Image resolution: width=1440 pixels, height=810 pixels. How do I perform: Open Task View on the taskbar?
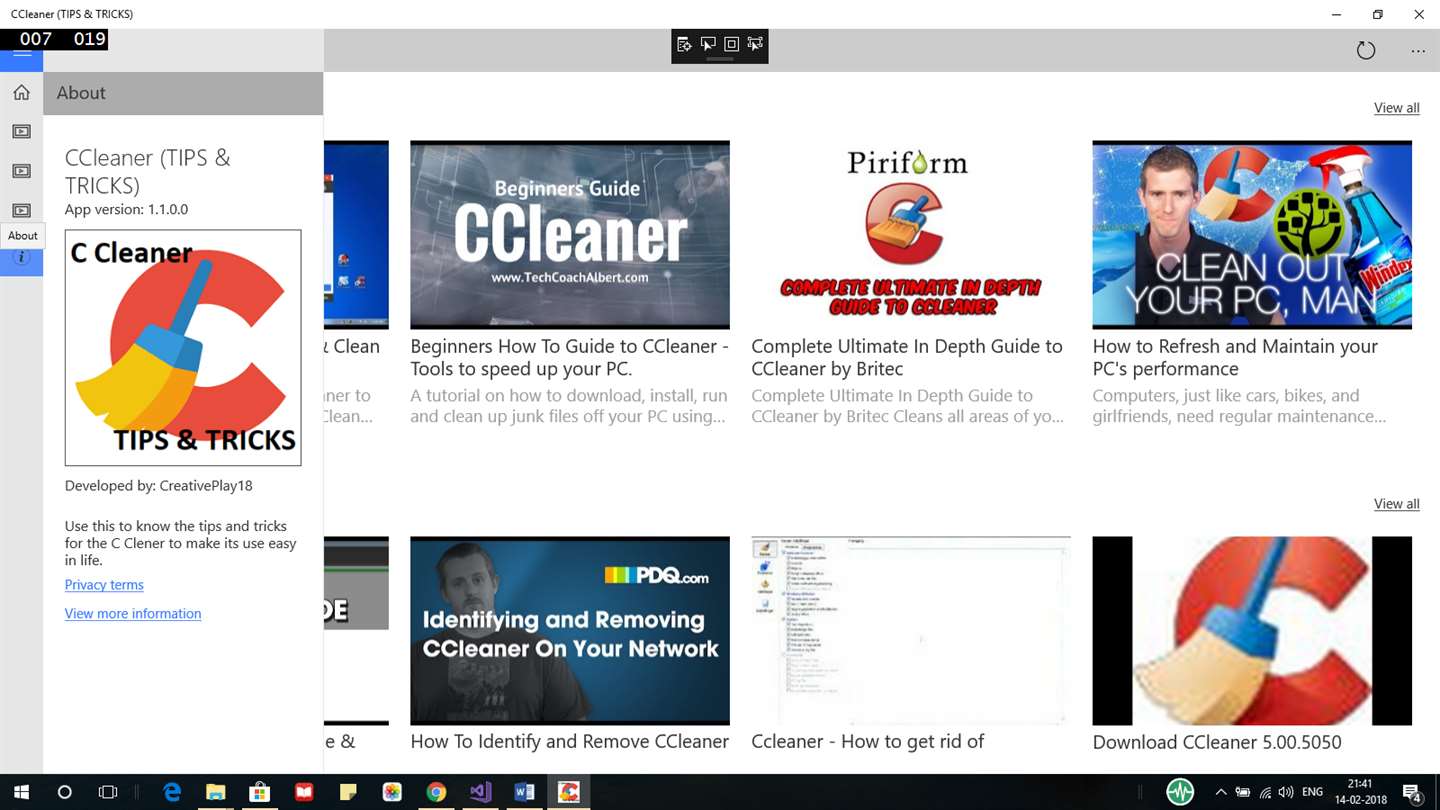point(108,792)
